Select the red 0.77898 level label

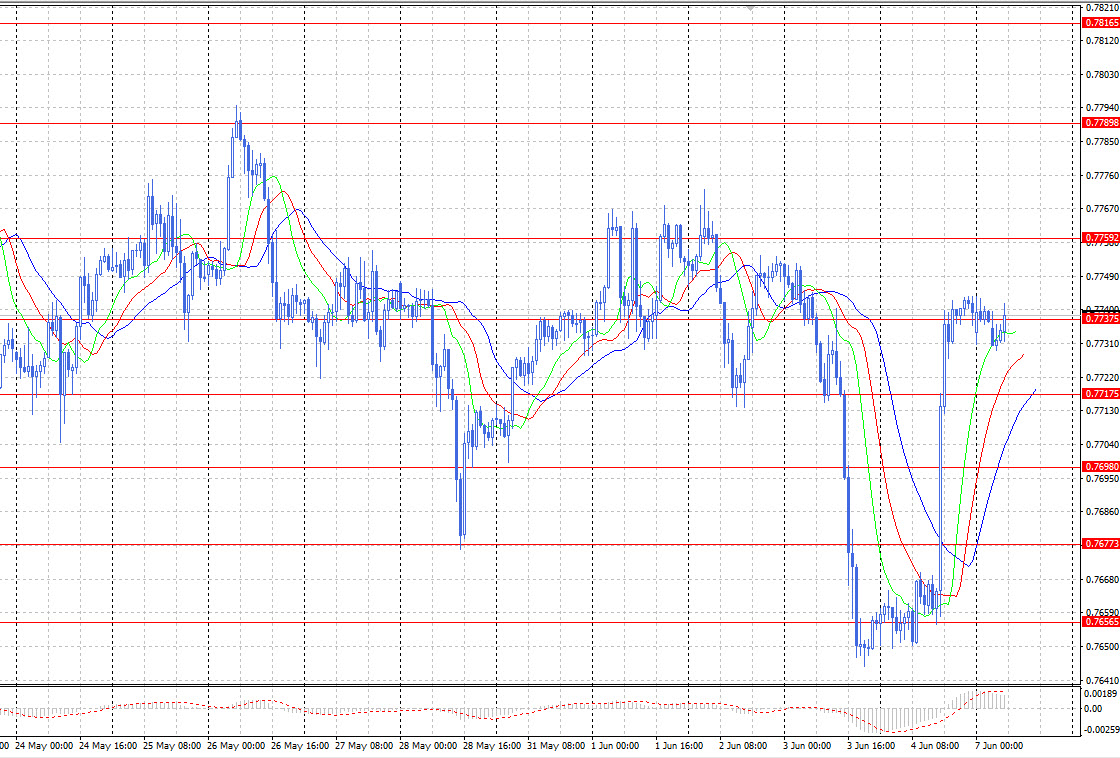tap(1101, 123)
